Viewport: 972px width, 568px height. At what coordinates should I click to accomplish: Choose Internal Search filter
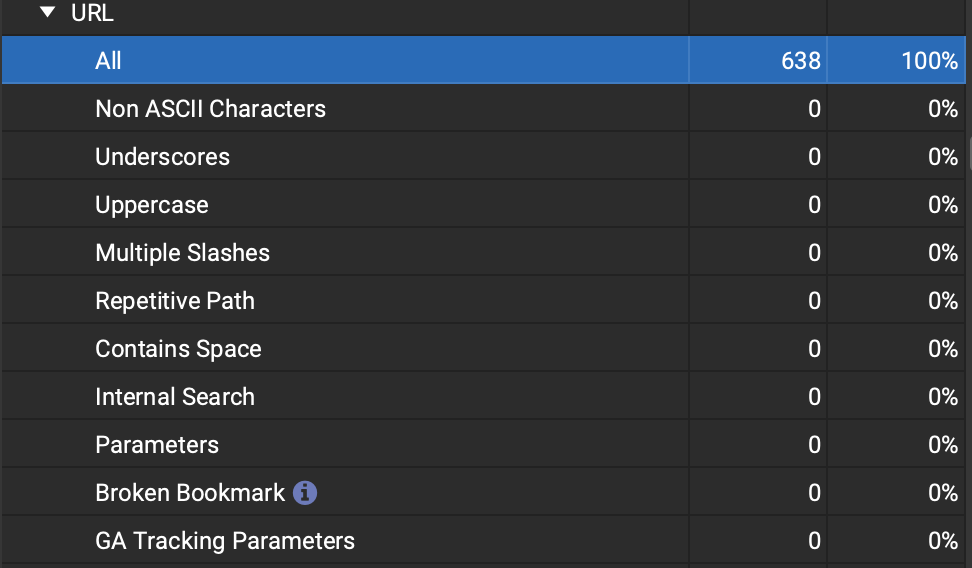[175, 397]
